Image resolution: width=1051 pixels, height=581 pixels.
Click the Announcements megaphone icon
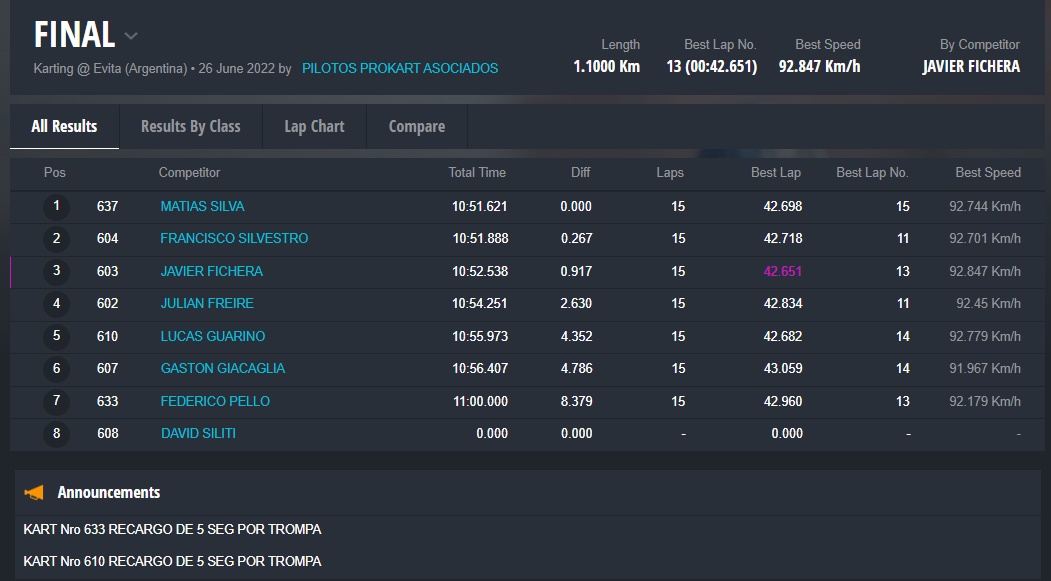point(35,492)
